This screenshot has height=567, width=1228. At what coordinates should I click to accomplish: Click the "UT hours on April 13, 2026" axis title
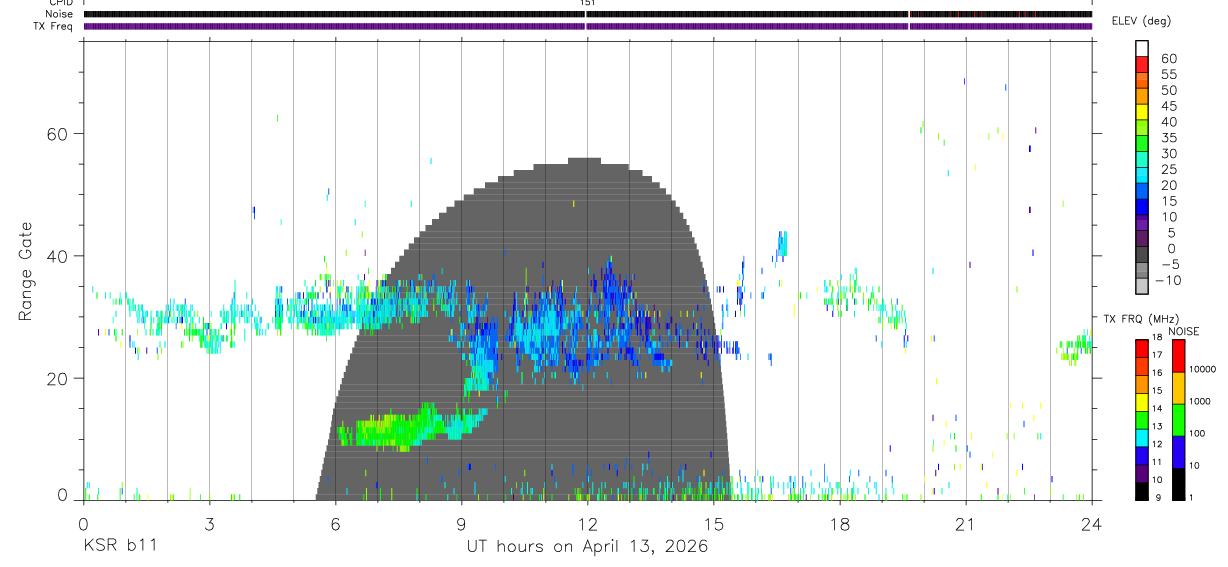click(587, 547)
